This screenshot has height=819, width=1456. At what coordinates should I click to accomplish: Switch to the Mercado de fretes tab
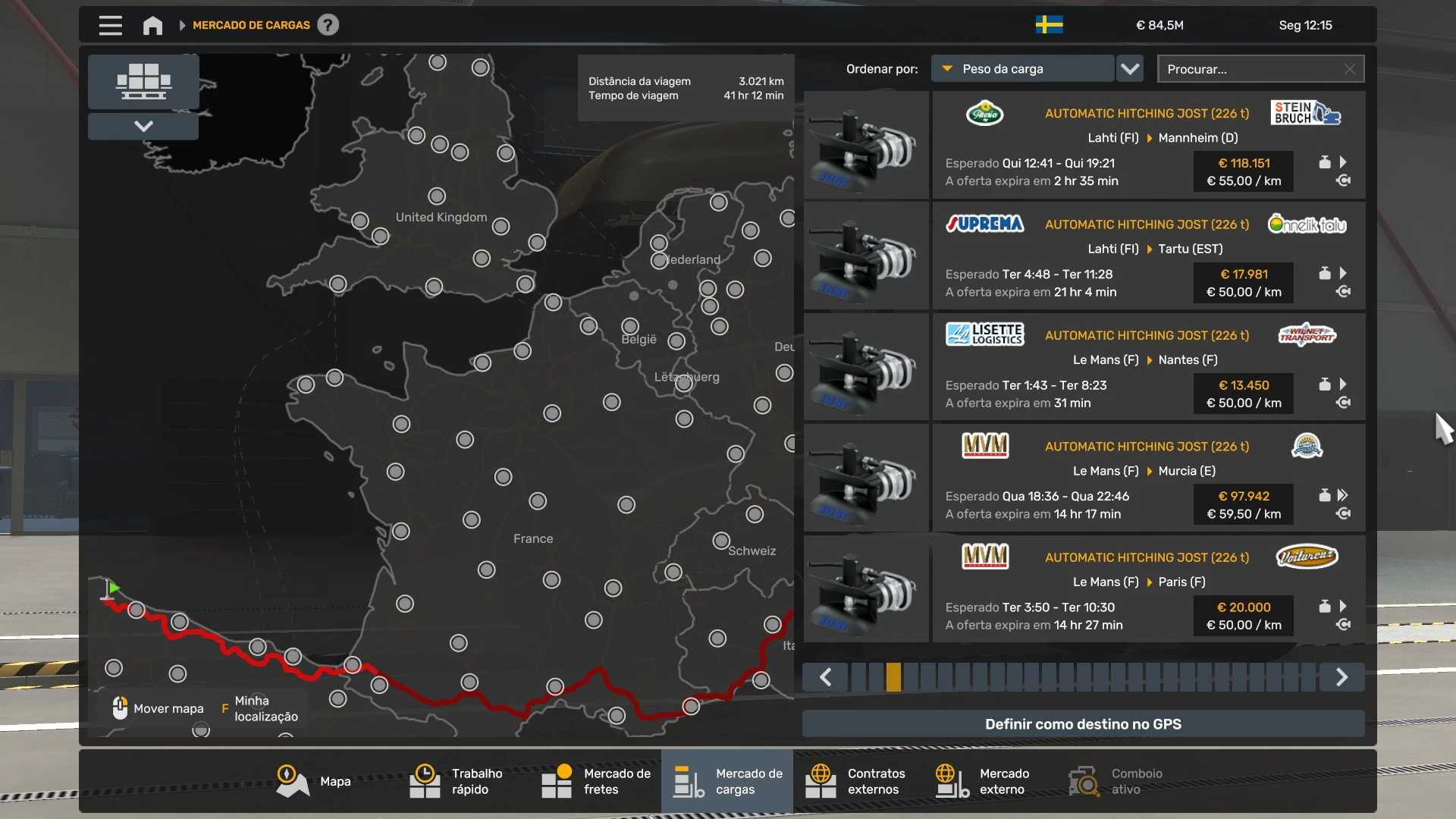[596, 781]
